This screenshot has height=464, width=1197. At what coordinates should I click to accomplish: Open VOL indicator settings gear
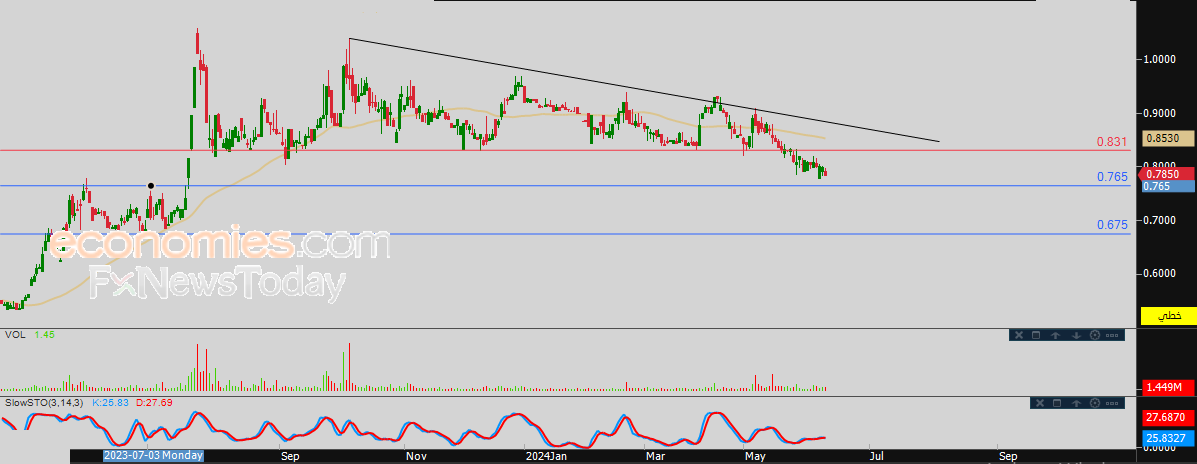pos(1095,335)
